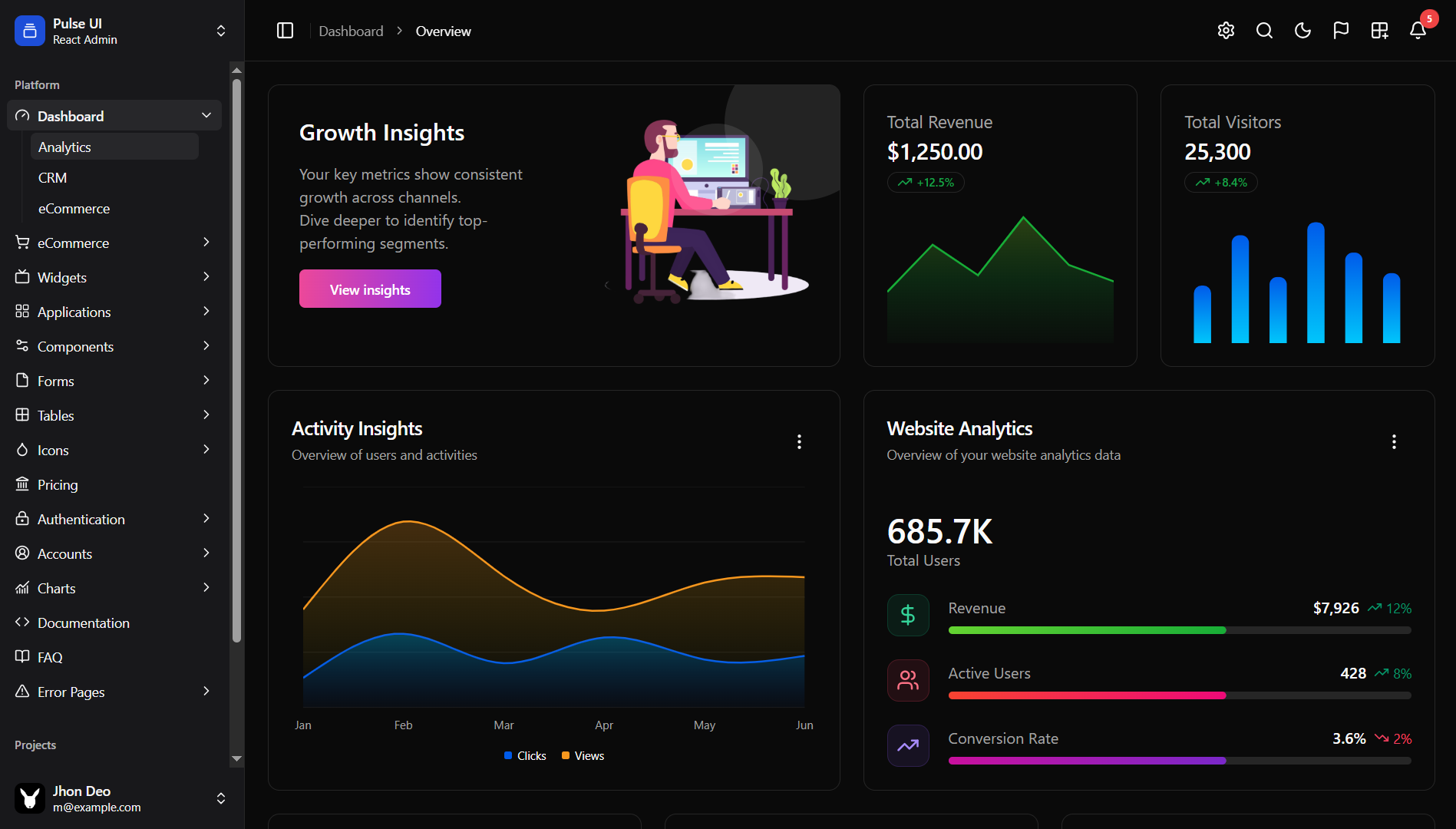This screenshot has height=829, width=1456.
Task: Open the settings gear icon
Action: click(x=1226, y=31)
